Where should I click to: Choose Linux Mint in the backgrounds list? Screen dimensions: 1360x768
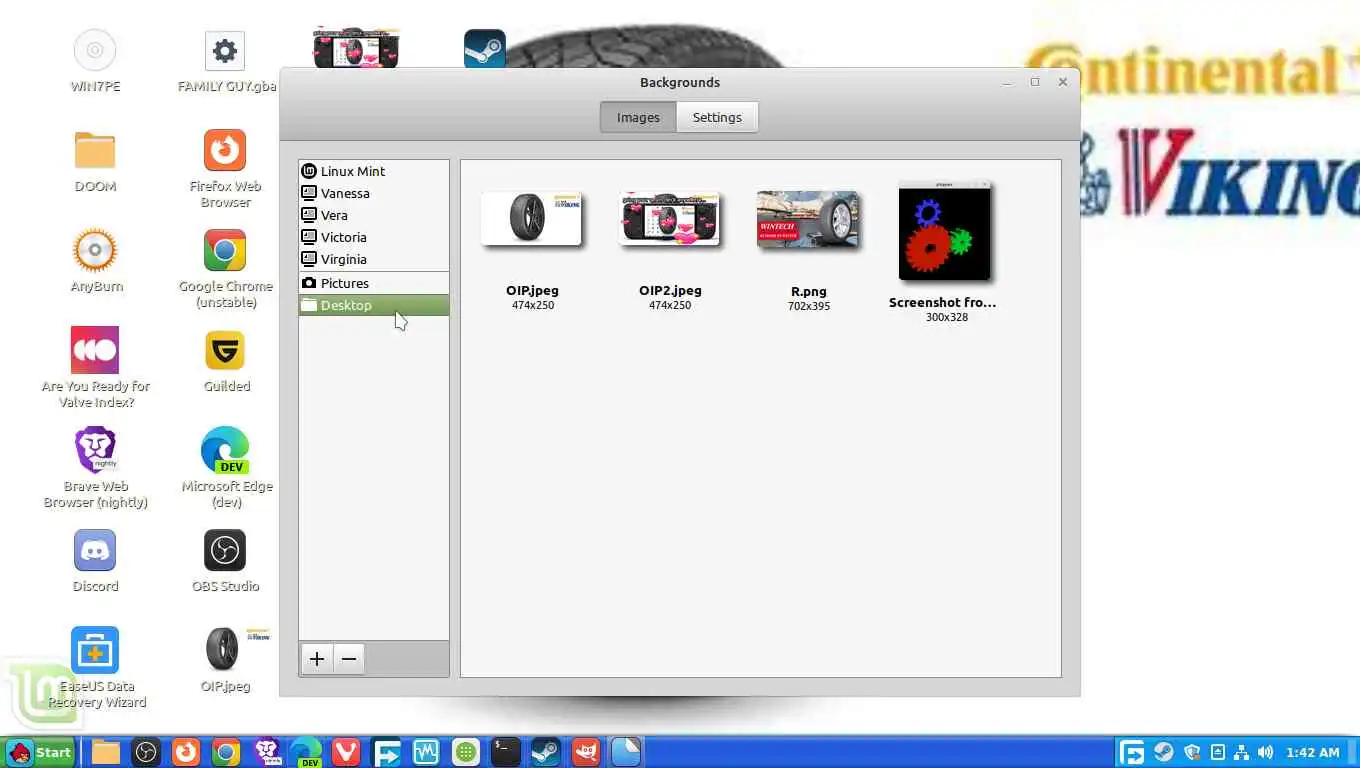[x=373, y=171]
